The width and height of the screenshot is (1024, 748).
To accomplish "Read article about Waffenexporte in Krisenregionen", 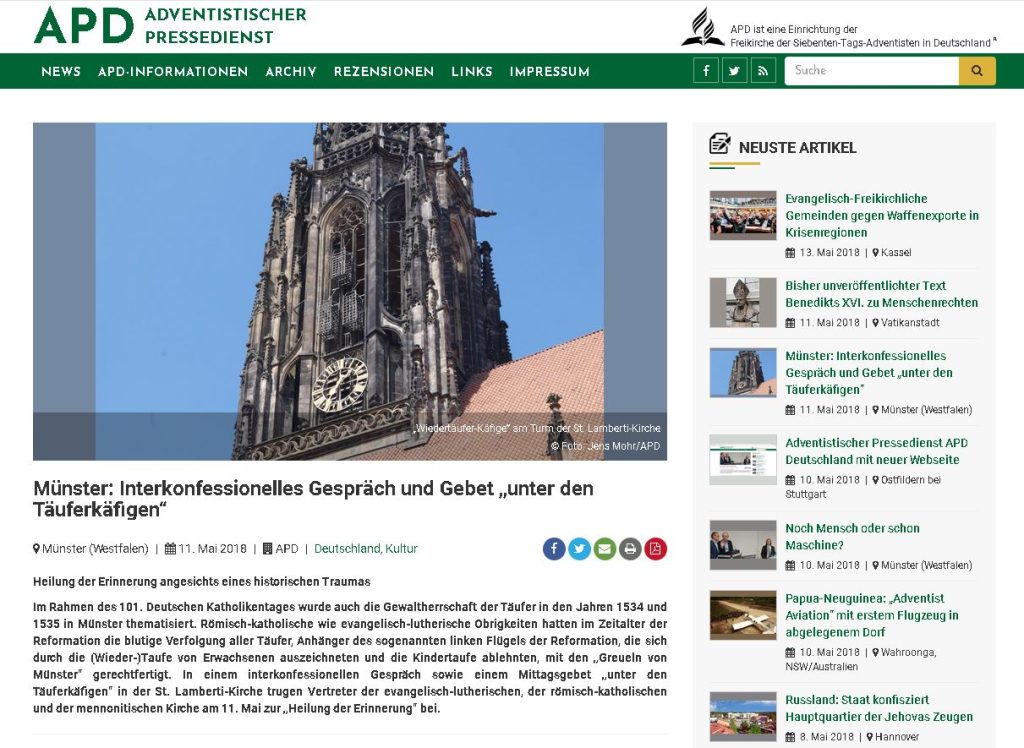I will click(x=881, y=215).
